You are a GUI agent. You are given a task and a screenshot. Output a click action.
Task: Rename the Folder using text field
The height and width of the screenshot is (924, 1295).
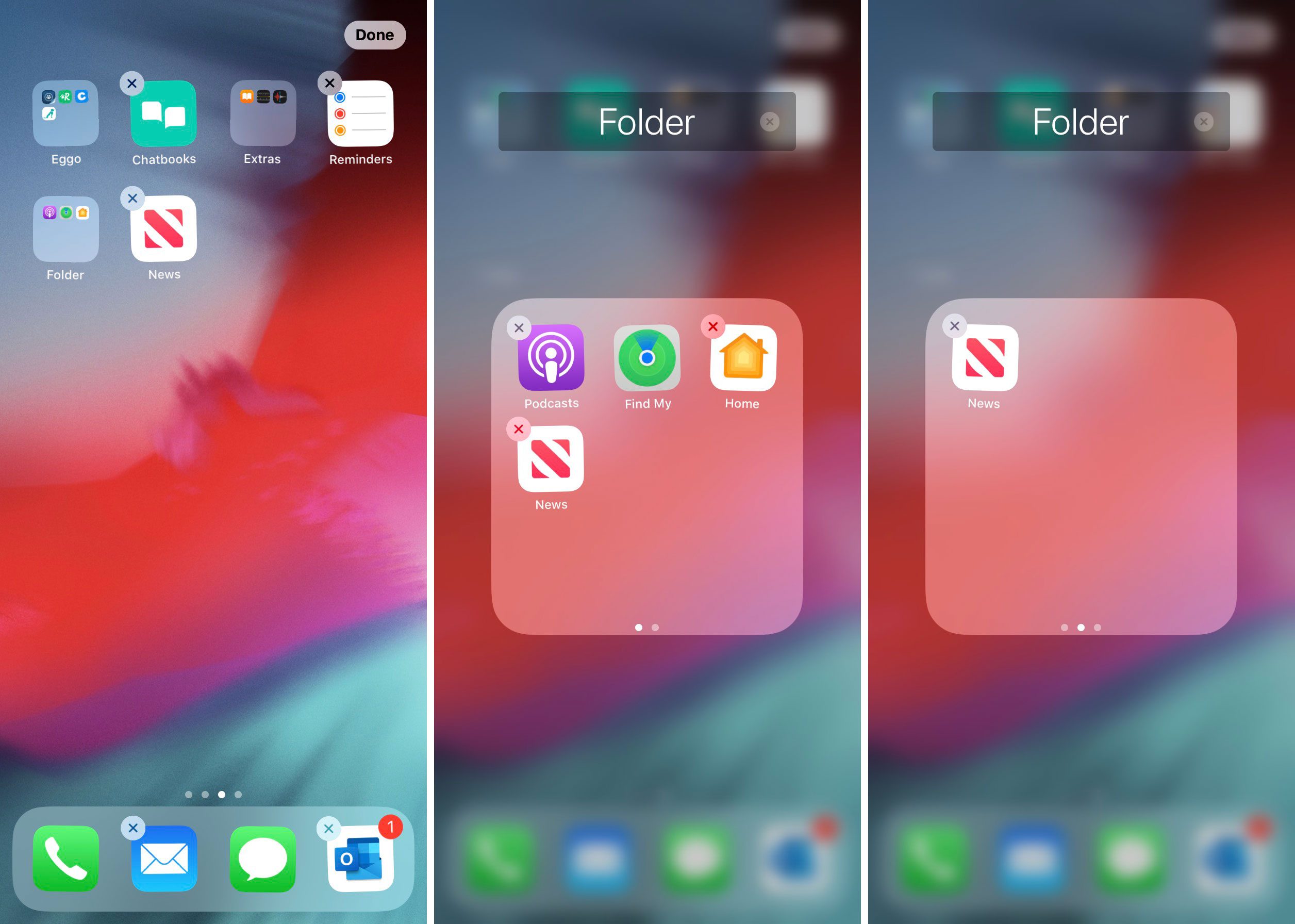(x=648, y=121)
